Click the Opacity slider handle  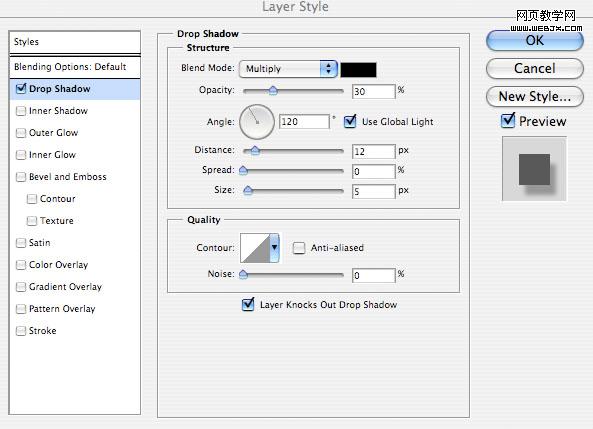[x=273, y=91]
